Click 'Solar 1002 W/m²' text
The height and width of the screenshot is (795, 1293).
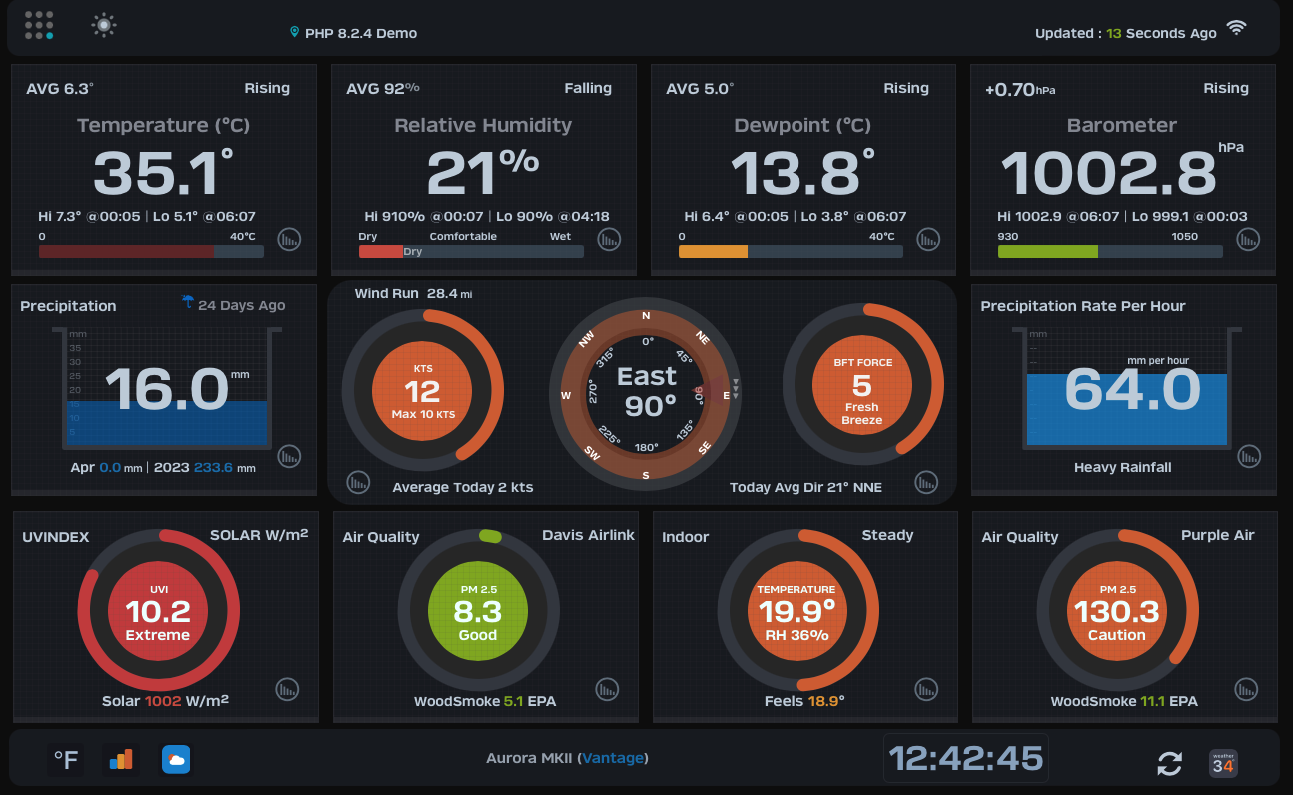tap(165, 700)
